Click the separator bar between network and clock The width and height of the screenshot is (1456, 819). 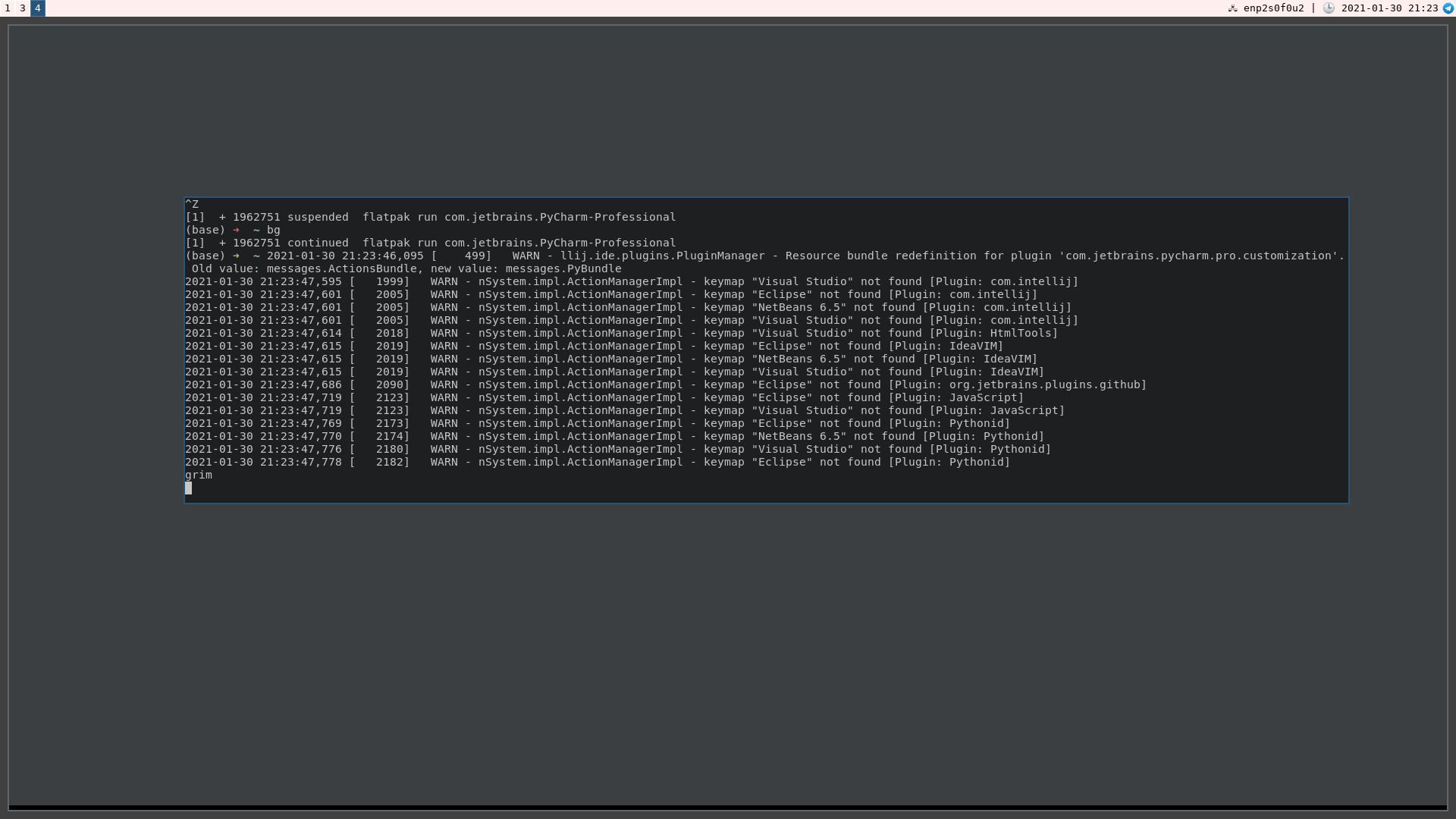tap(1313, 8)
